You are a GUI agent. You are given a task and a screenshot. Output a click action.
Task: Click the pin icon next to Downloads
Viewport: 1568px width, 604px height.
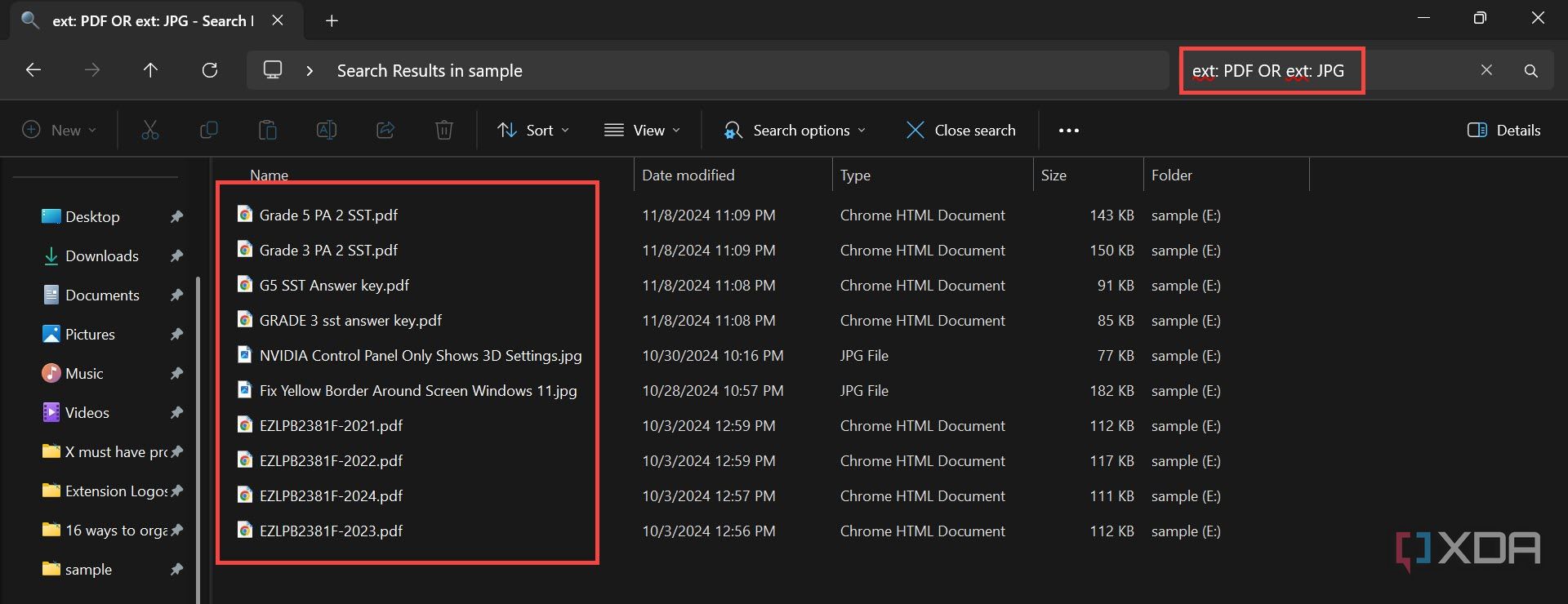tap(176, 255)
